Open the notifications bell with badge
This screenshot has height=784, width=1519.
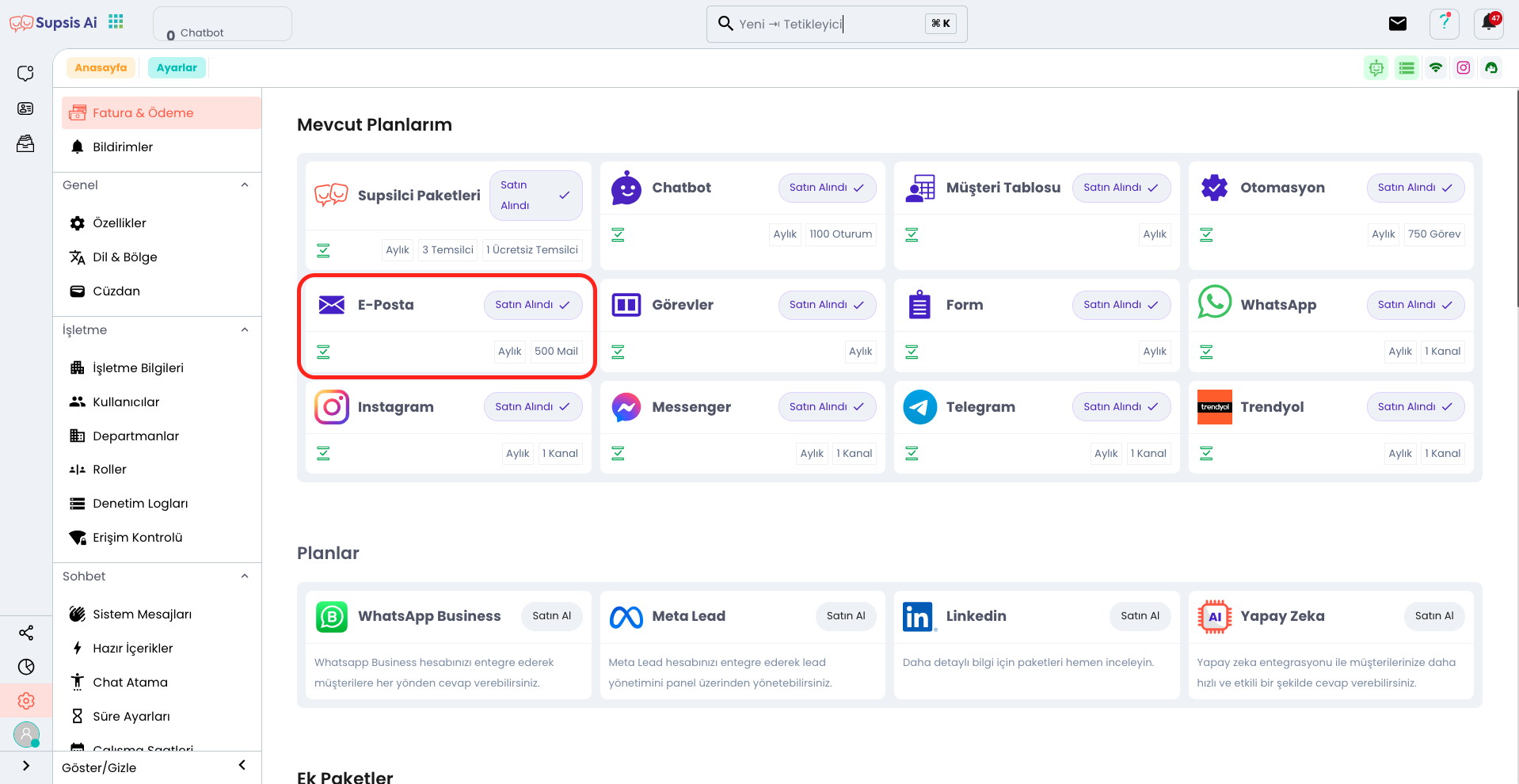(1489, 23)
